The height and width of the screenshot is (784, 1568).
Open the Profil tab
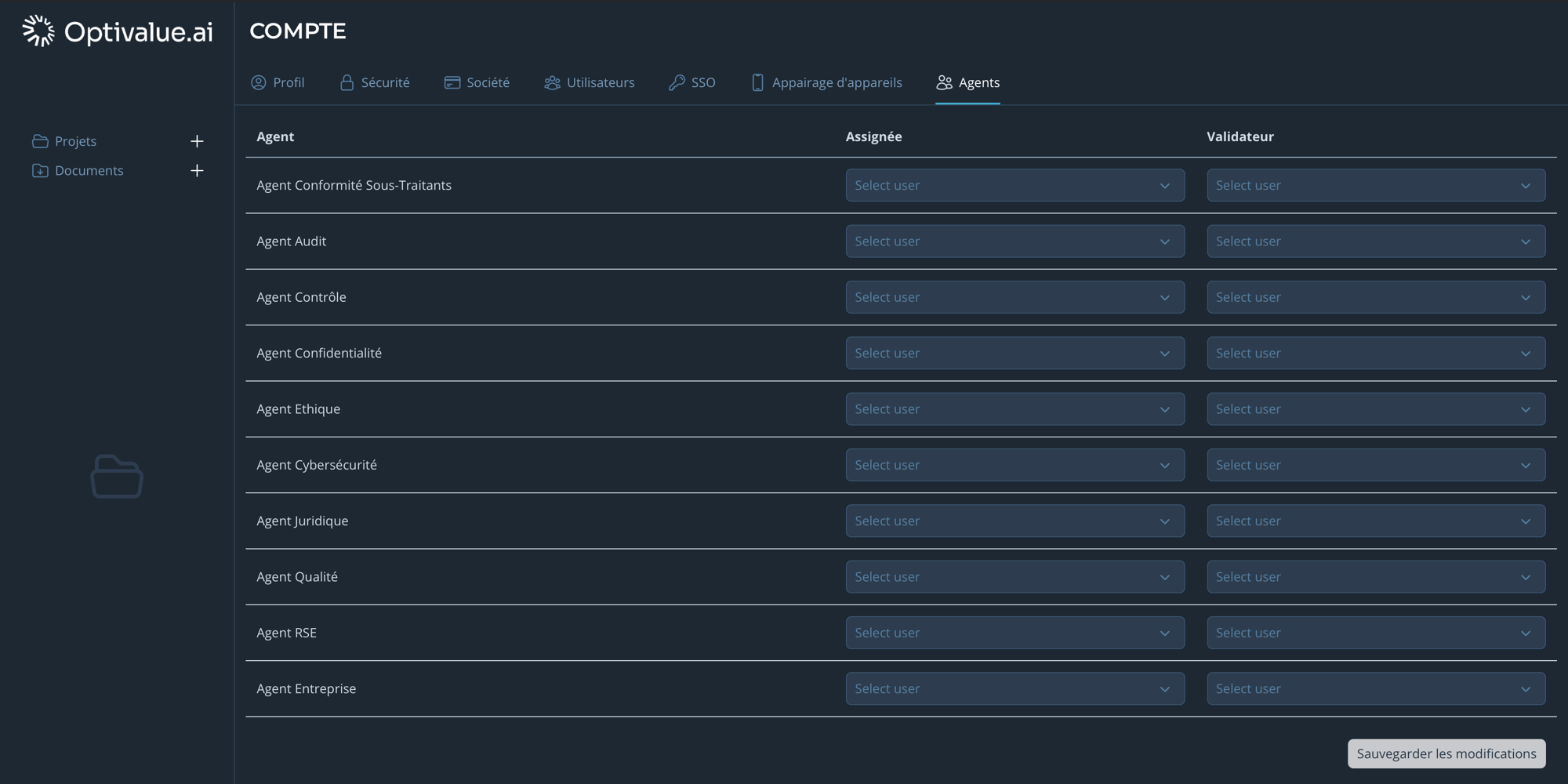[278, 82]
